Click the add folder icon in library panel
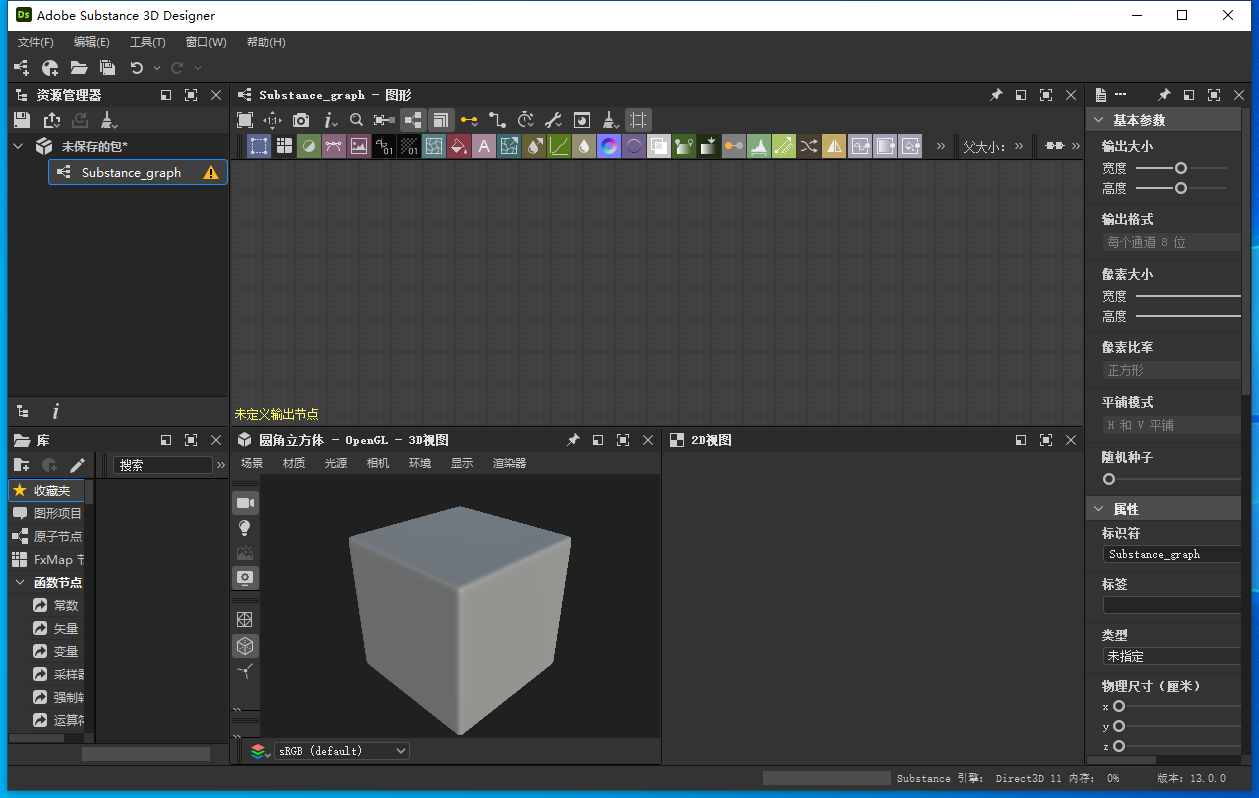 click(x=21, y=465)
